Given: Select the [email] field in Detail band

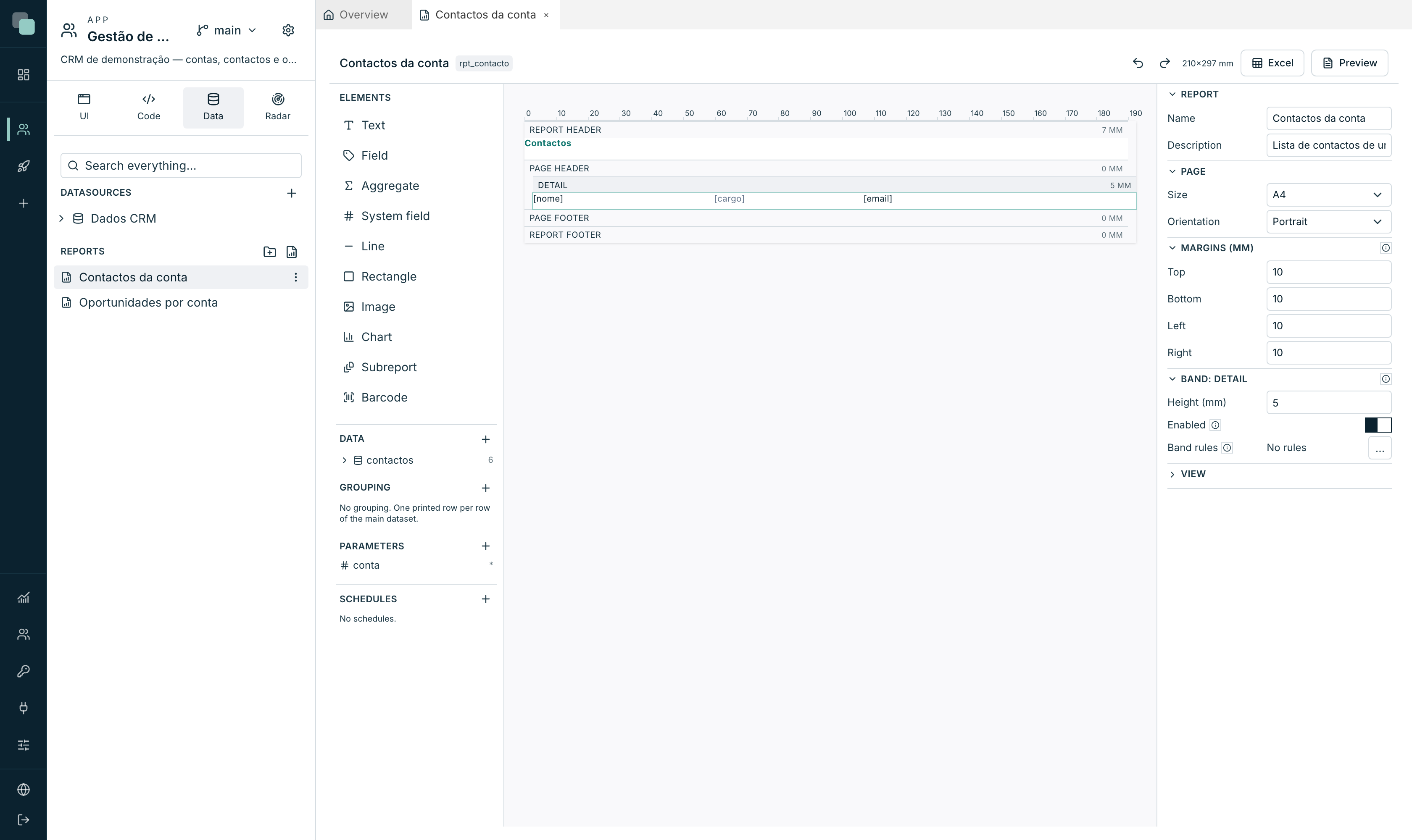Looking at the screenshot, I should click(x=877, y=199).
